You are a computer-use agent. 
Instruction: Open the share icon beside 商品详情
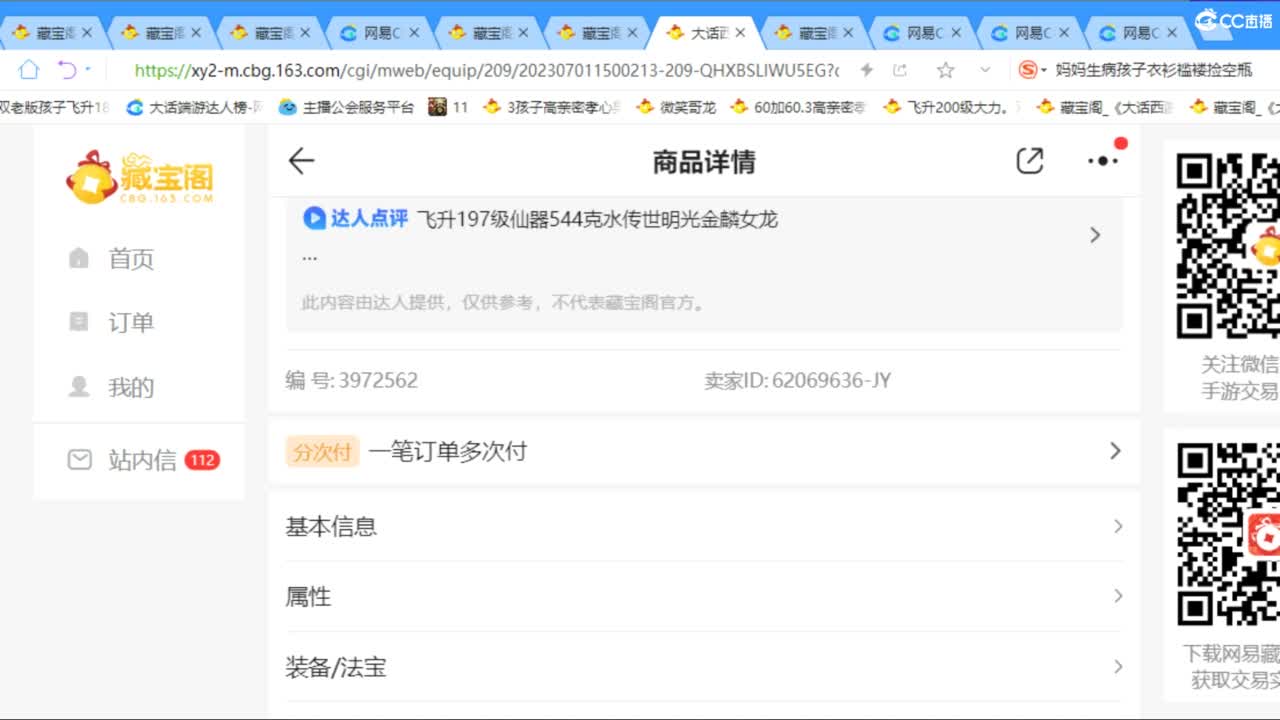tap(1030, 161)
